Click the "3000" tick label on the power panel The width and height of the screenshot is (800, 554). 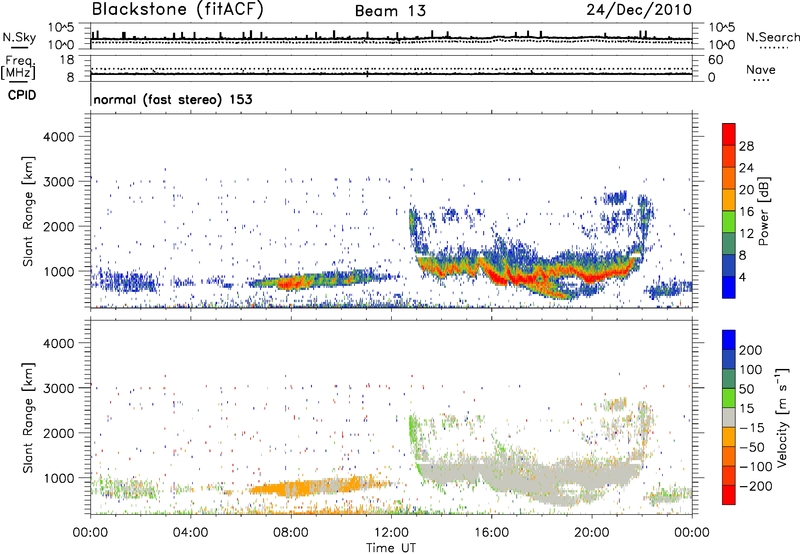[x=59, y=182]
